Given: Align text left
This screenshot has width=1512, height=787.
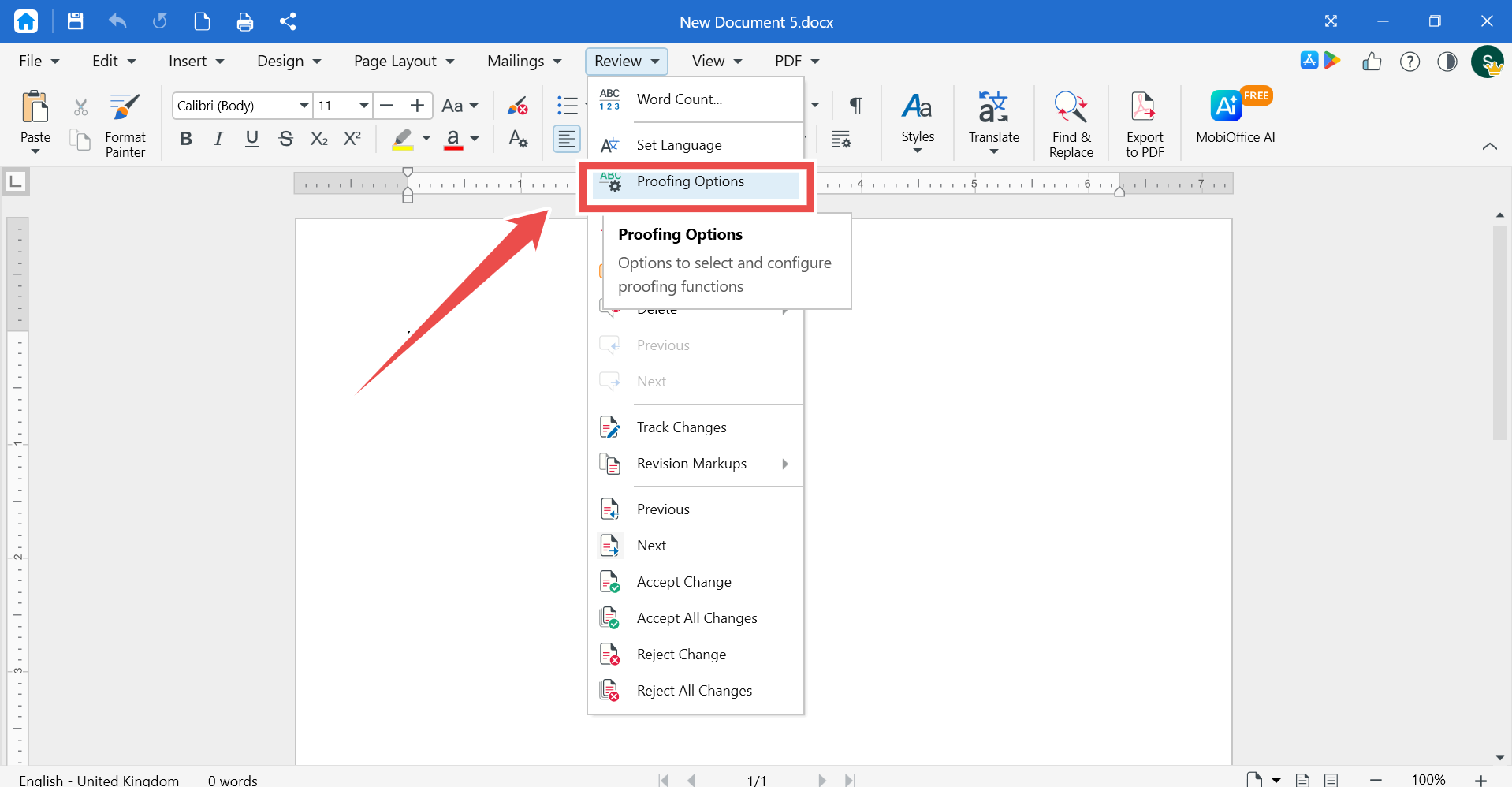Looking at the screenshot, I should (567, 140).
